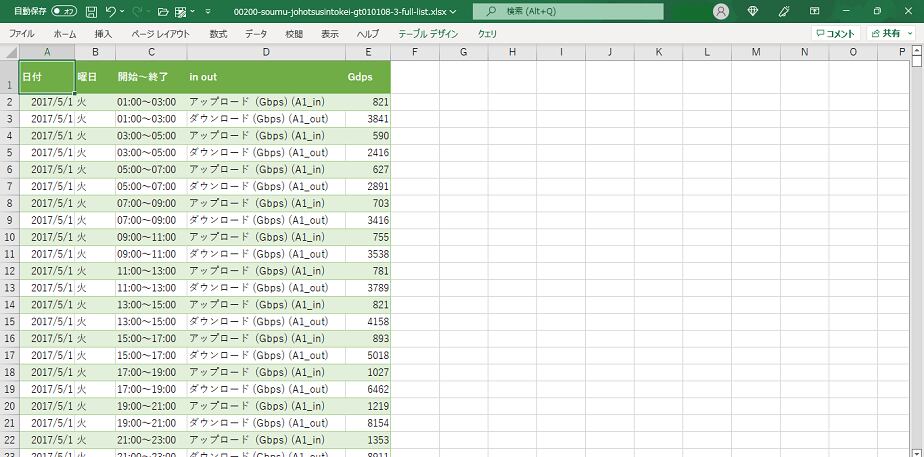The width and height of the screenshot is (924, 457).
Task: Click the 17:00～19:00 cell in row 19
Action: coord(151,389)
